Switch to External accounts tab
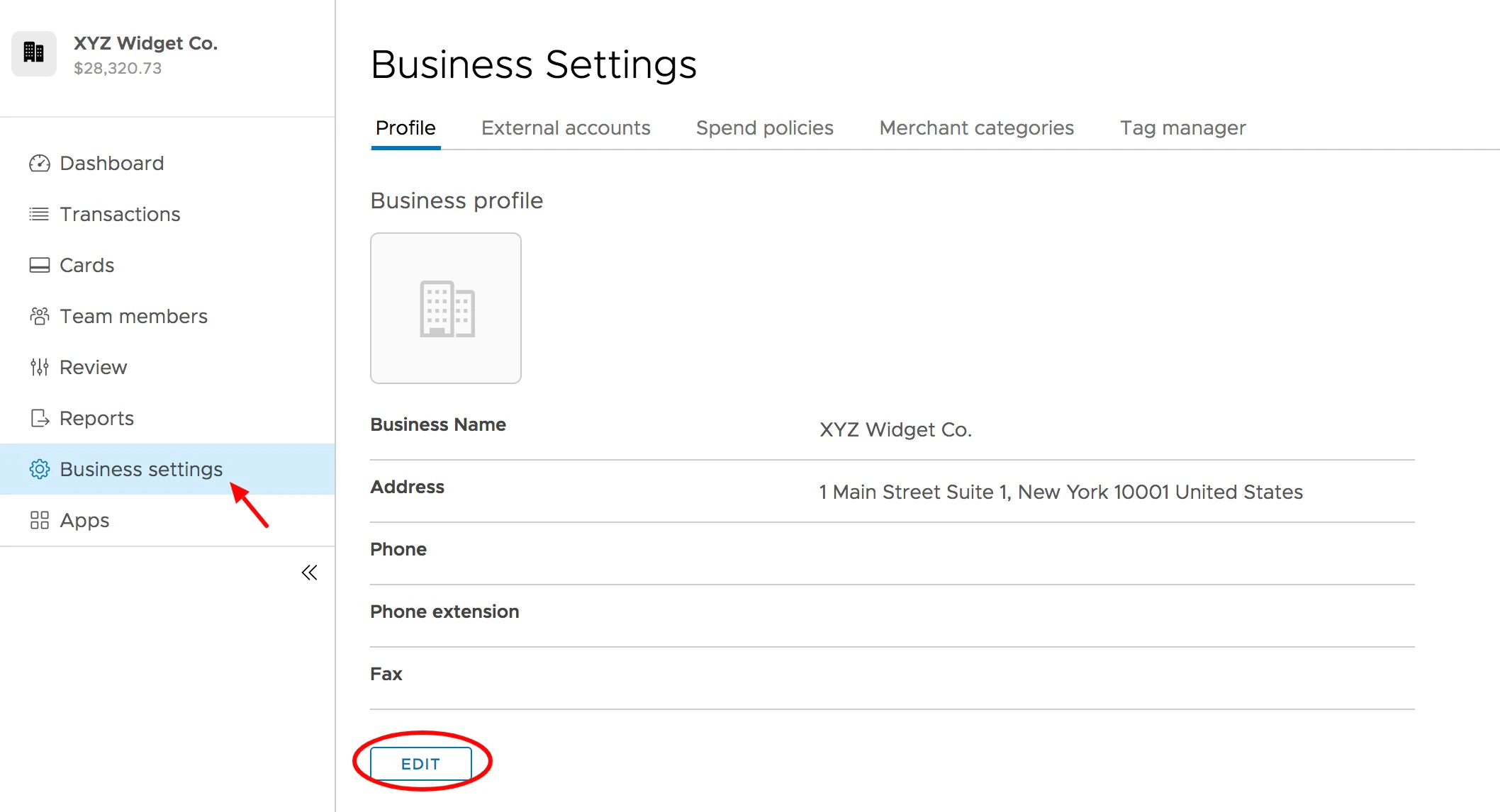This screenshot has width=1500, height=812. coord(565,128)
